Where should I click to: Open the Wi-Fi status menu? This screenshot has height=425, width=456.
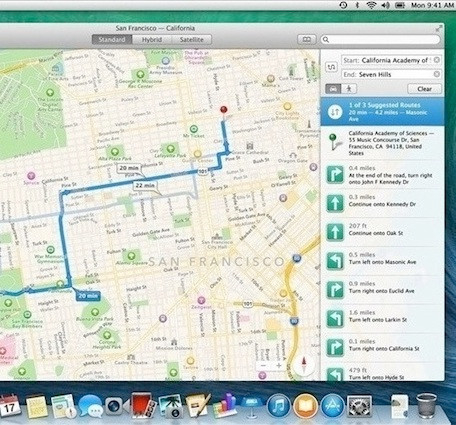(371, 5)
